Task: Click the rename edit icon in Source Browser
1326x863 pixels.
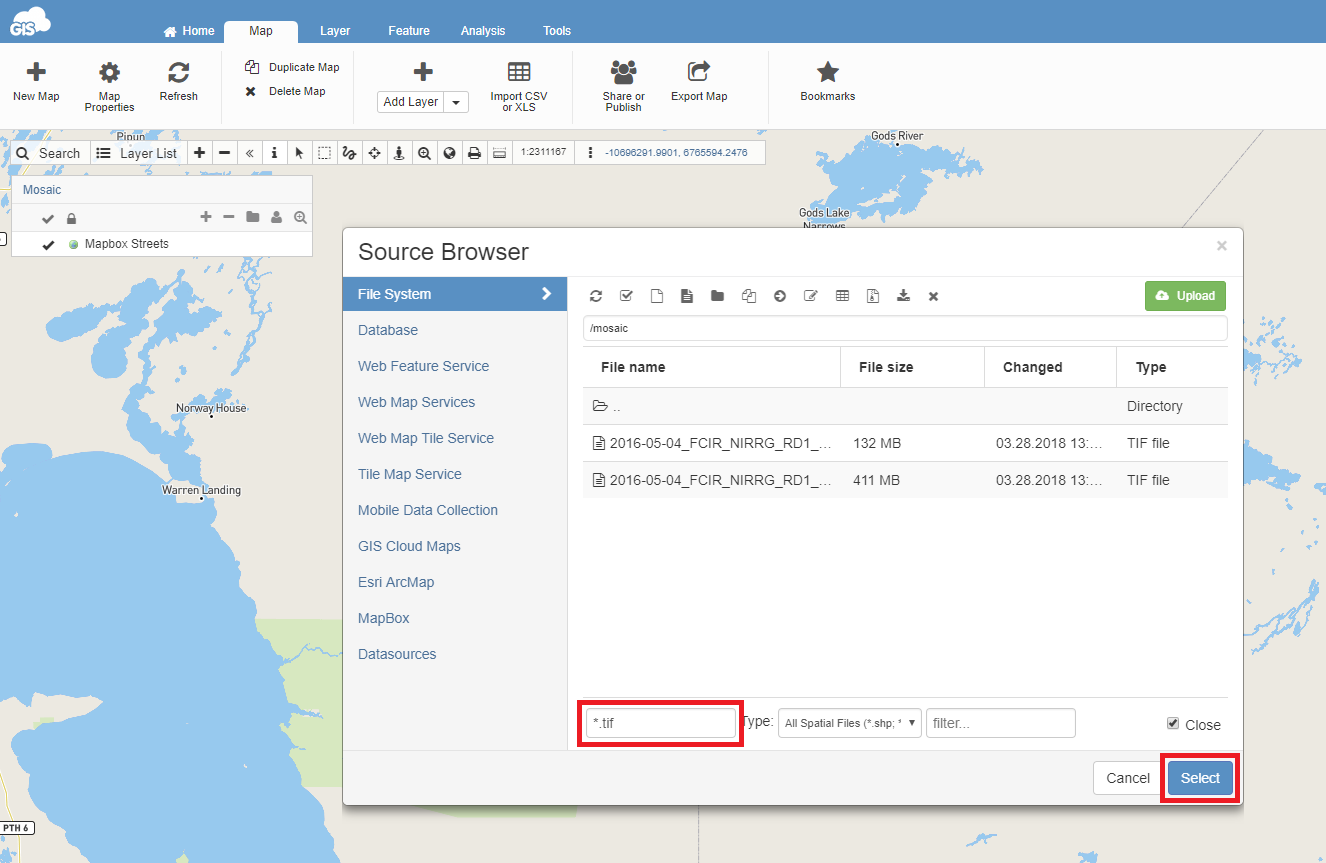Action: [x=811, y=296]
